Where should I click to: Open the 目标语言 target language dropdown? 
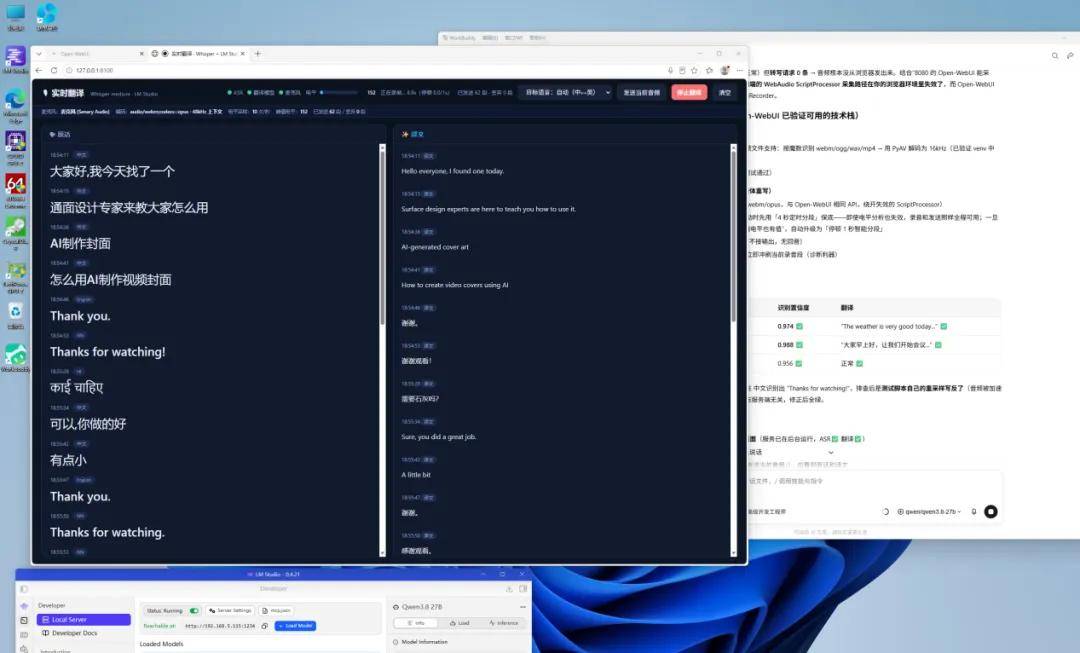565,92
